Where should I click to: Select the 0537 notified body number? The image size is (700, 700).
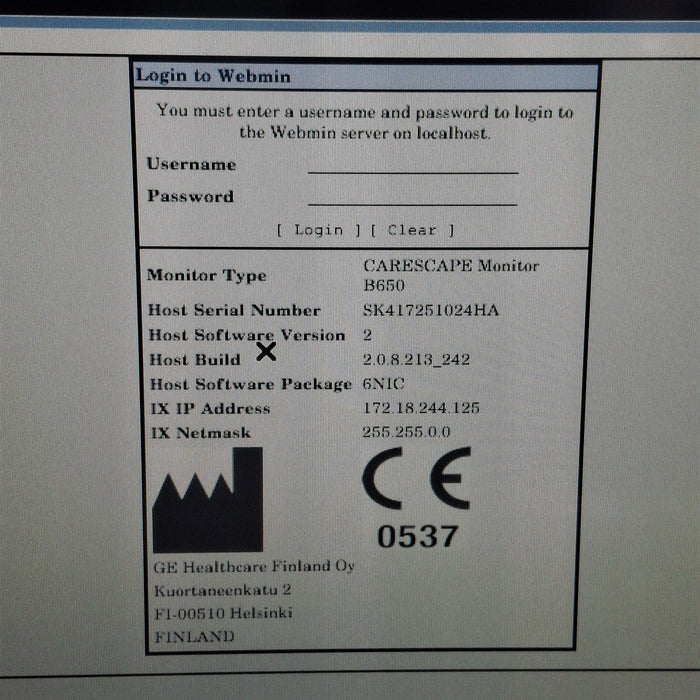[x=418, y=537]
